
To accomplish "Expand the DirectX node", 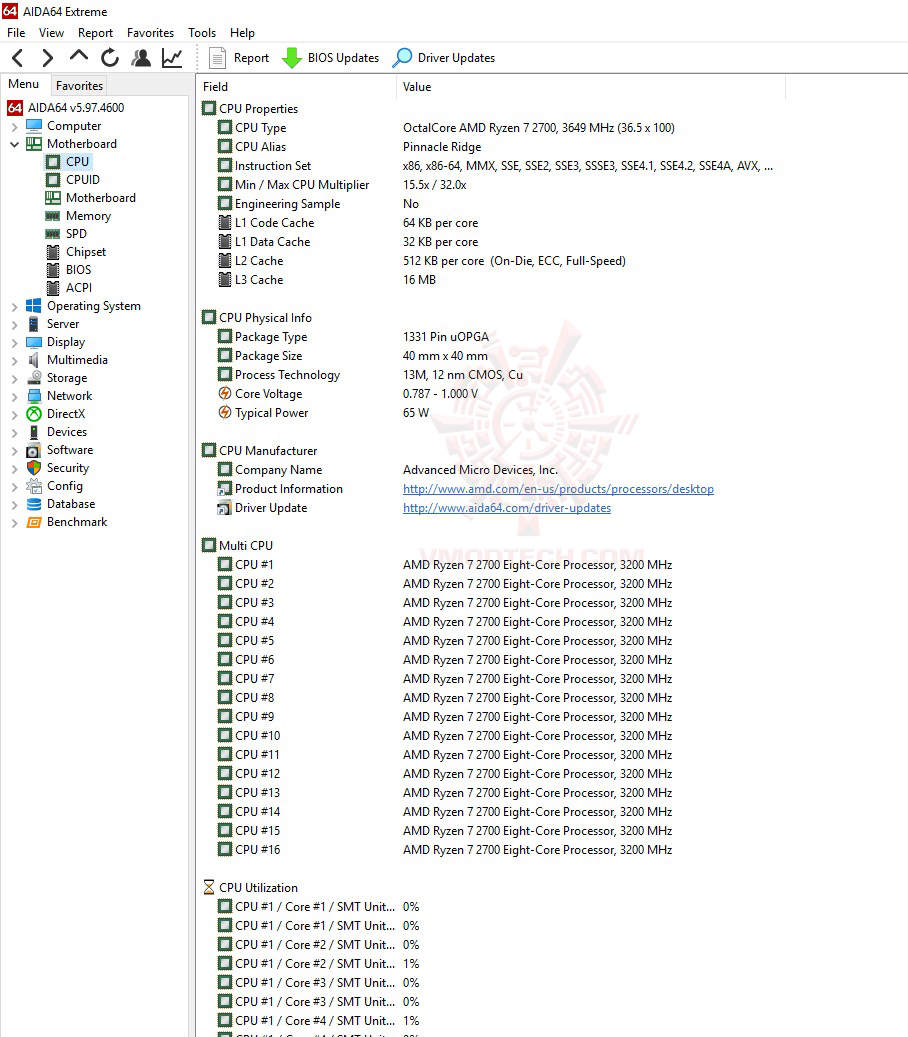I will 14,415.
